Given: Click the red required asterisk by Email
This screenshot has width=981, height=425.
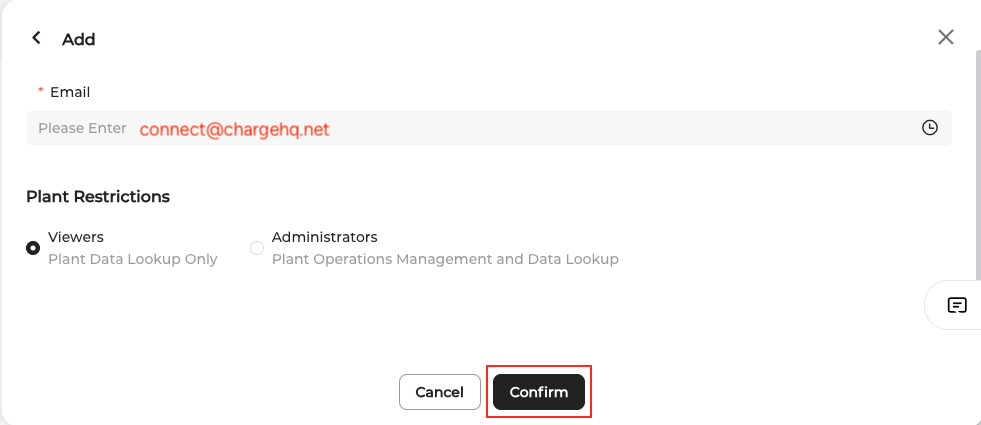Looking at the screenshot, I should pyautogui.click(x=41, y=92).
